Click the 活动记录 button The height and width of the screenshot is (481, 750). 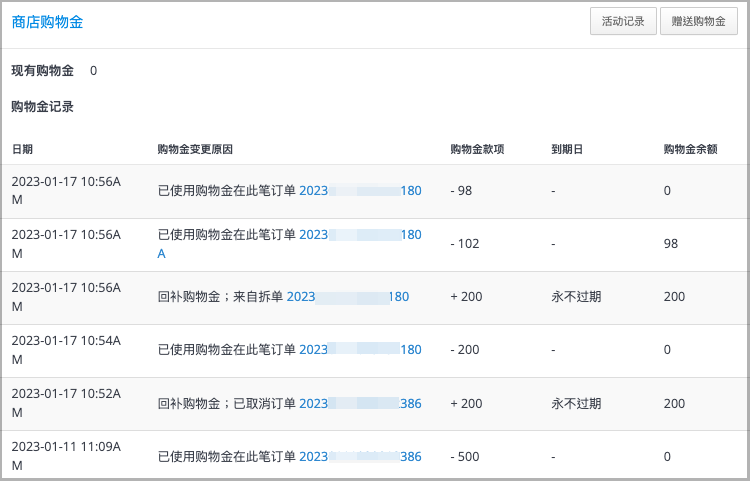point(623,21)
